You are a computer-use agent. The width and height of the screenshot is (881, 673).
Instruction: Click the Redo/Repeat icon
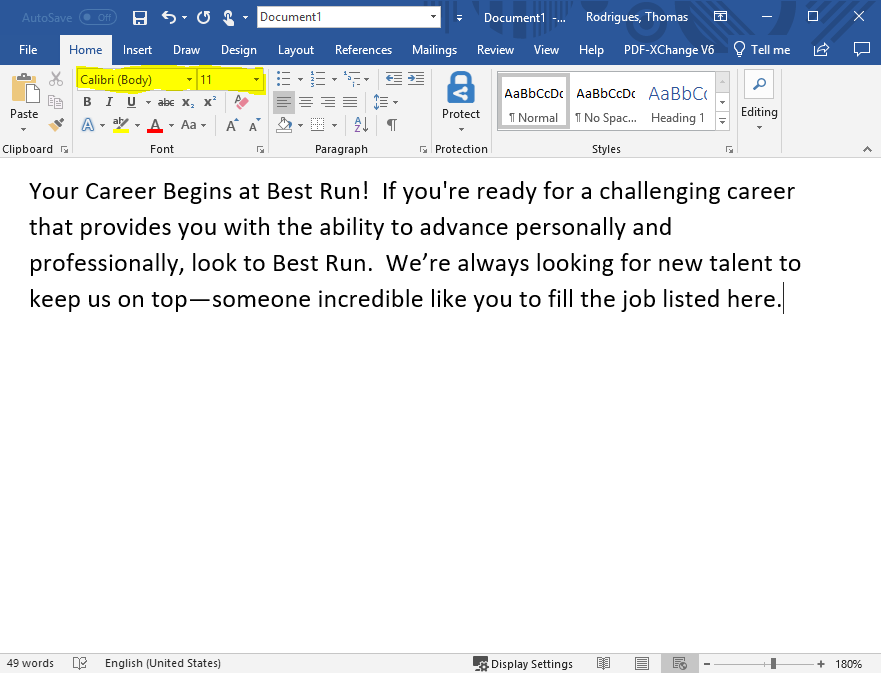coord(203,17)
